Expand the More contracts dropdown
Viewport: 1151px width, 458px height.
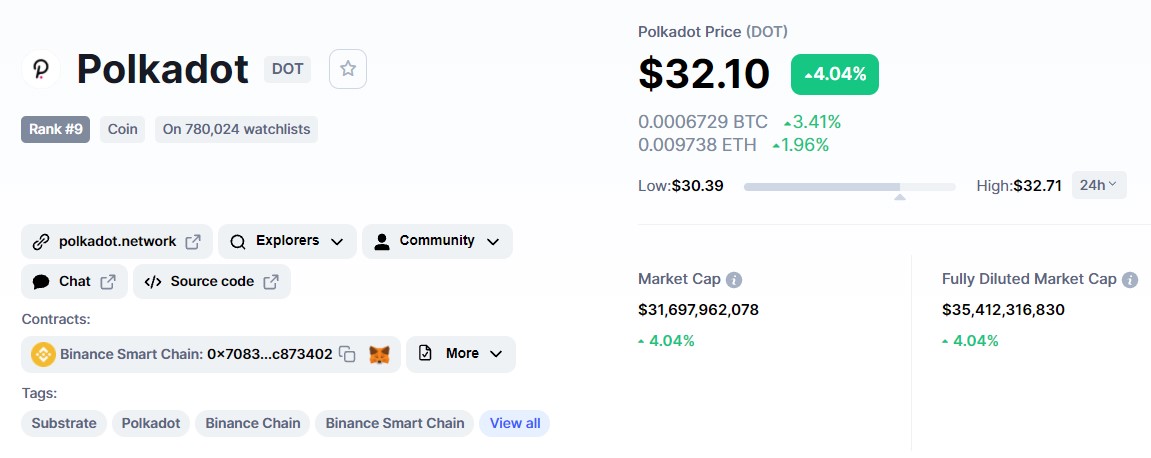coord(461,354)
